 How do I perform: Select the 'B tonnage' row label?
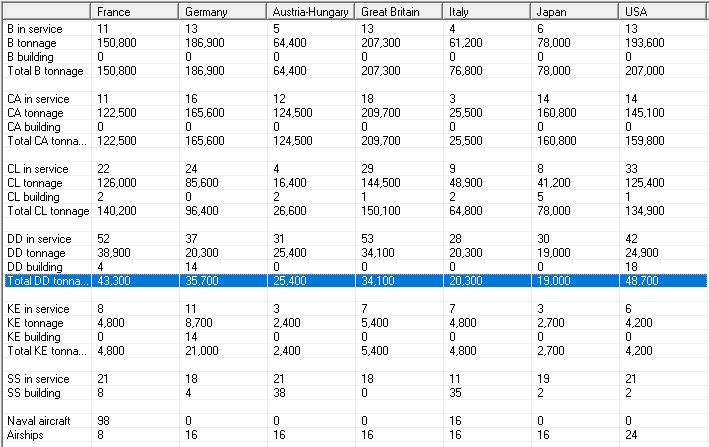(x=32, y=43)
